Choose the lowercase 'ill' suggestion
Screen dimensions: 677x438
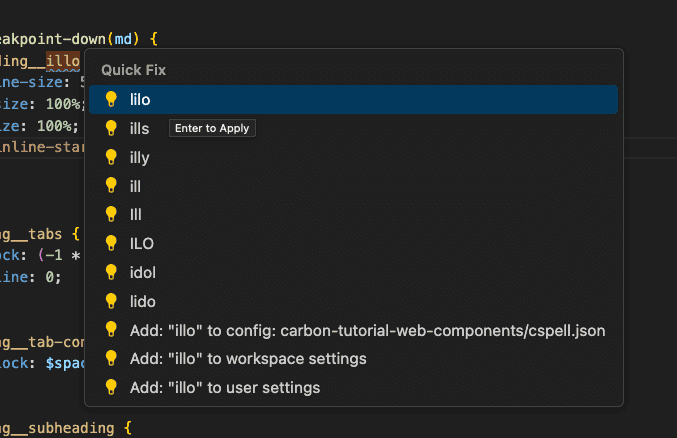(135, 186)
